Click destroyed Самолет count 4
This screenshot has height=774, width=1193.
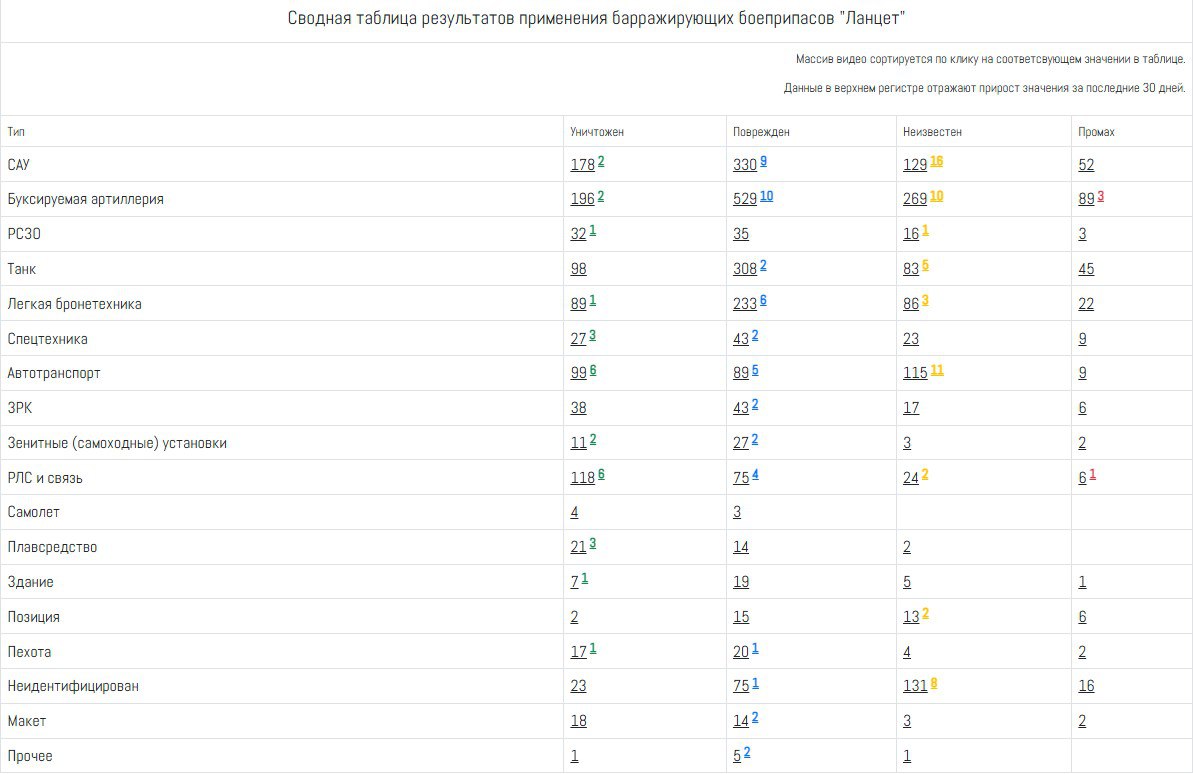[574, 512]
